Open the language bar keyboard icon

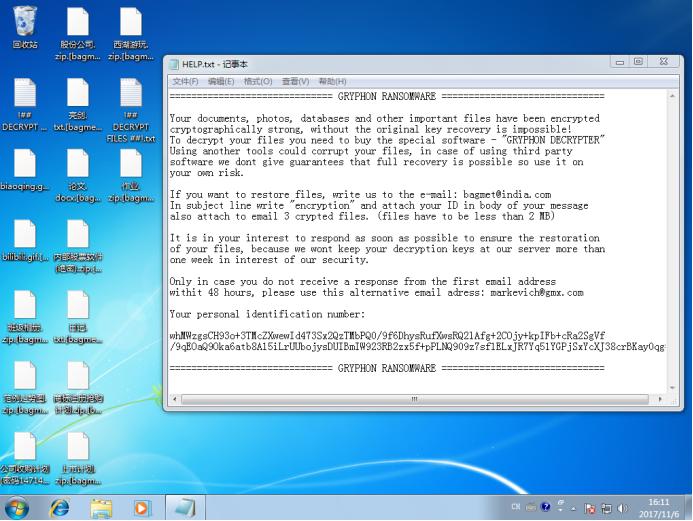point(530,507)
